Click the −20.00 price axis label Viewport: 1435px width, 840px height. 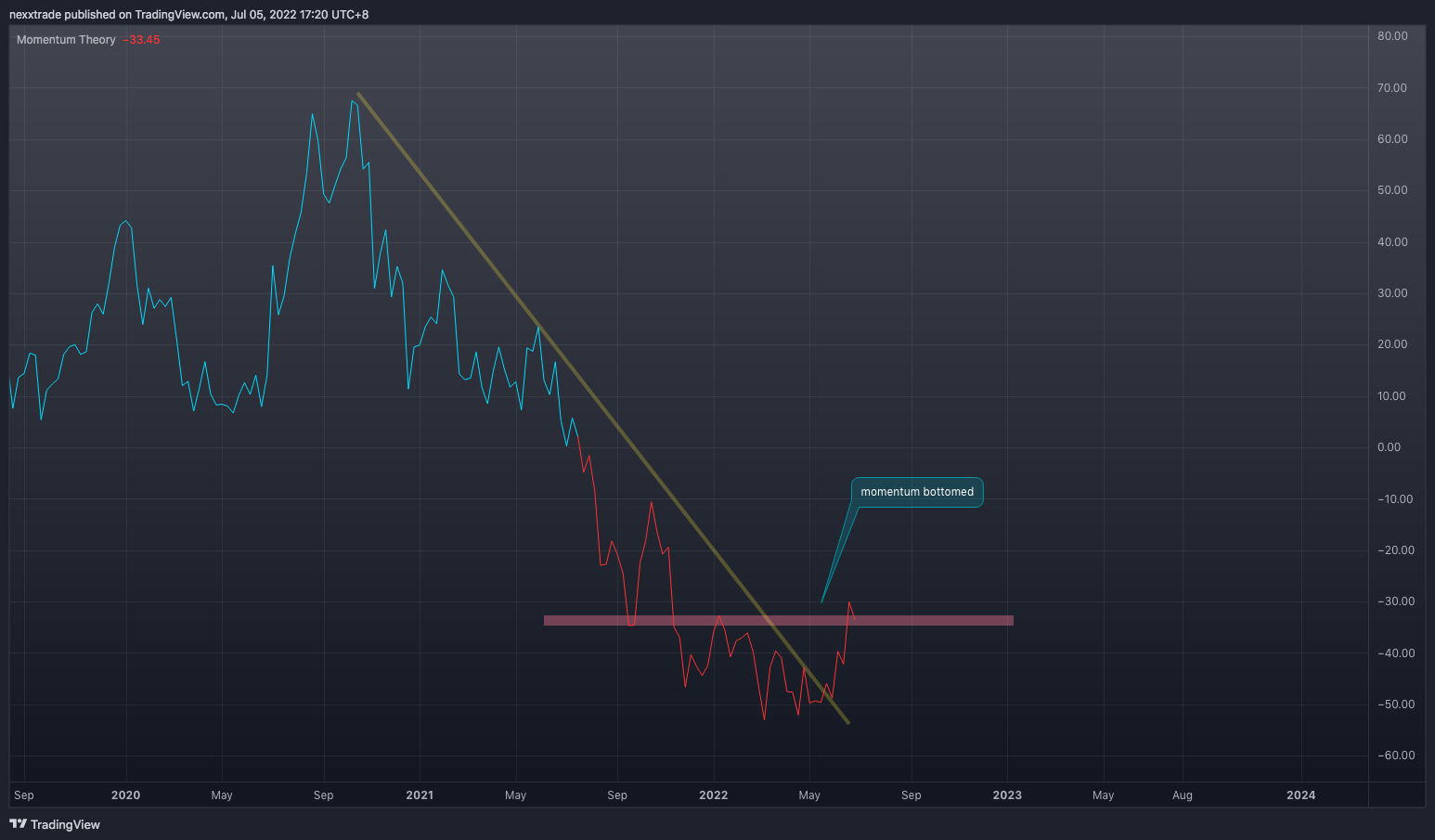click(1396, 550)
